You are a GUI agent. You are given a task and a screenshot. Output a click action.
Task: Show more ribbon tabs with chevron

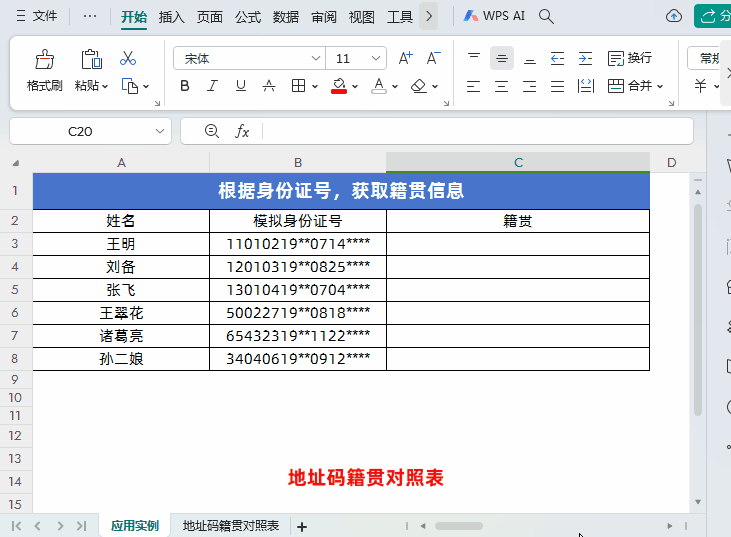[428, 17]
